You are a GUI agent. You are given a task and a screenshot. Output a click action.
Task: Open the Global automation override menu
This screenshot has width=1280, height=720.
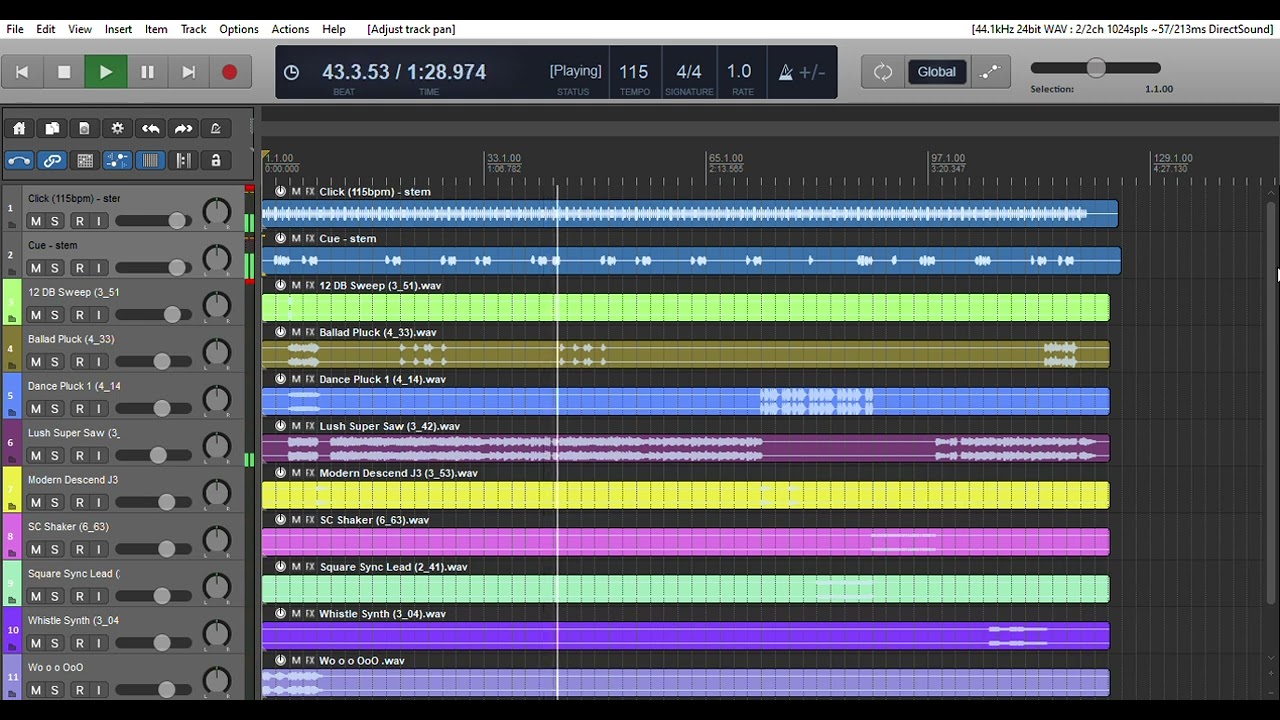pyautogui.click(x=936, y=72)
